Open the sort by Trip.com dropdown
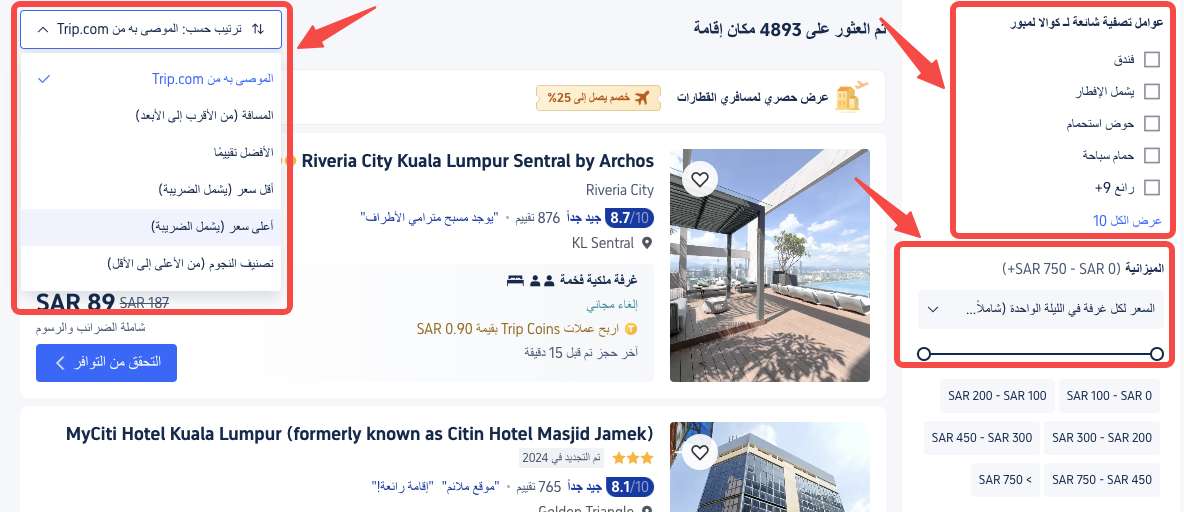Screen dimensions: 1184x512 [x=151, y=29]
